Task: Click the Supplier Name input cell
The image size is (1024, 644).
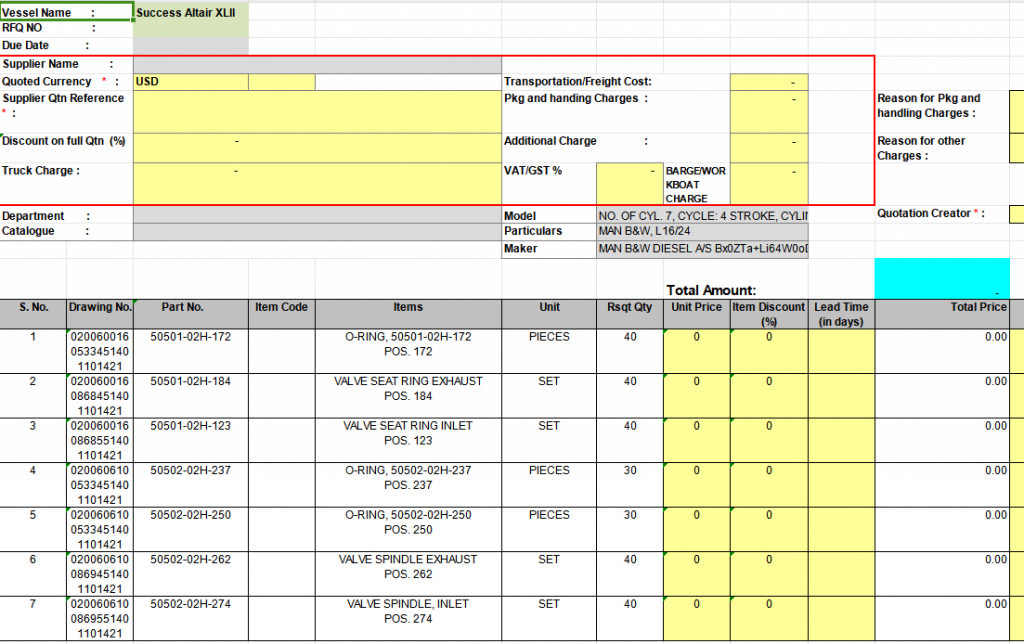Action: point(316,64)
